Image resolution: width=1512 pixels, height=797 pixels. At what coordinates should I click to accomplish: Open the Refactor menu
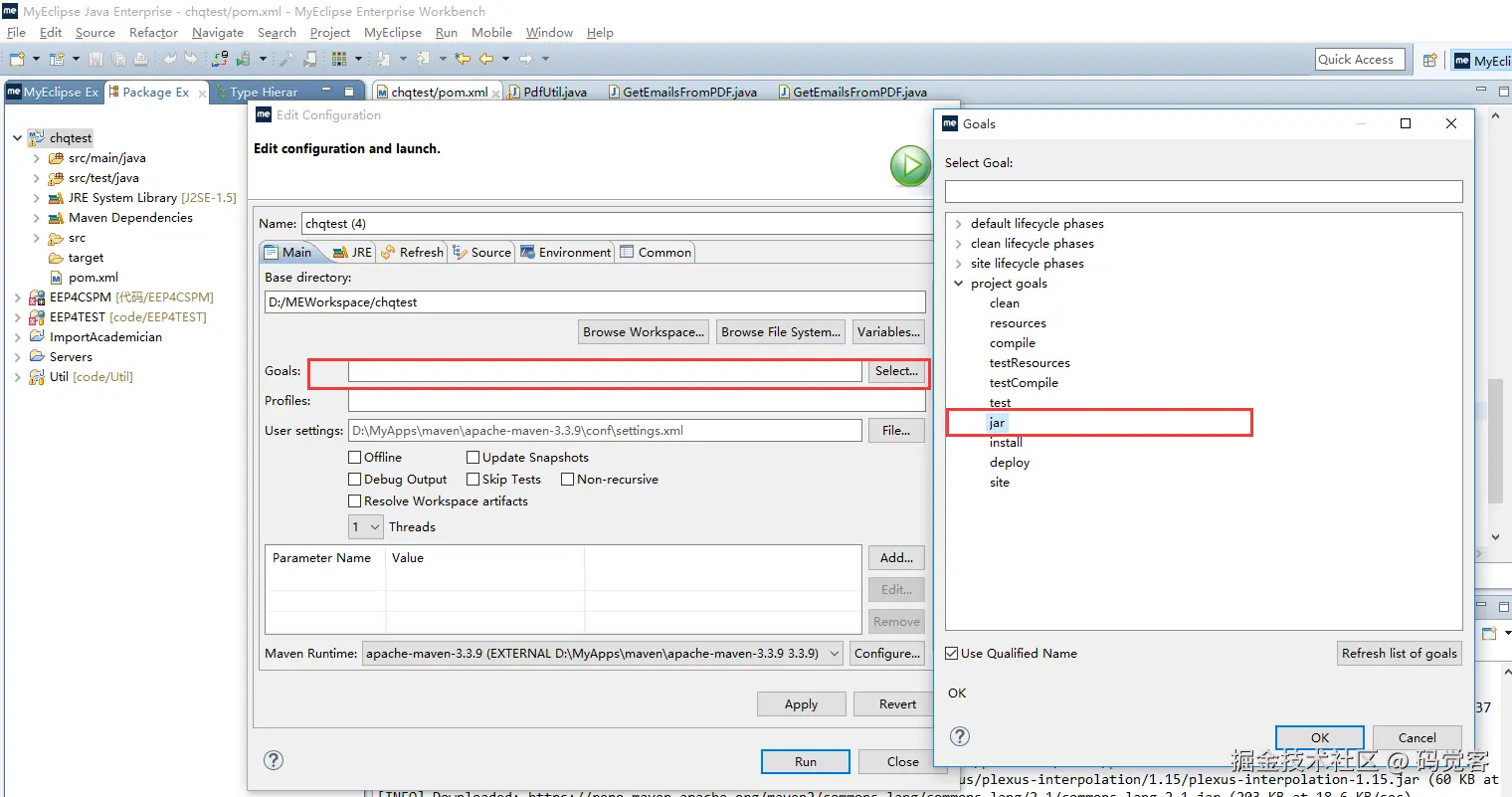[153, 33]
